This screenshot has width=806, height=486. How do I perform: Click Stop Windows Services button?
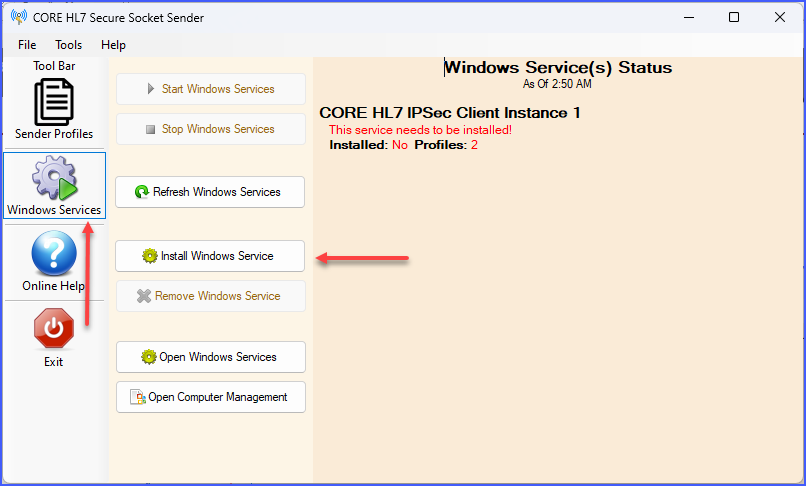point(211,129)
